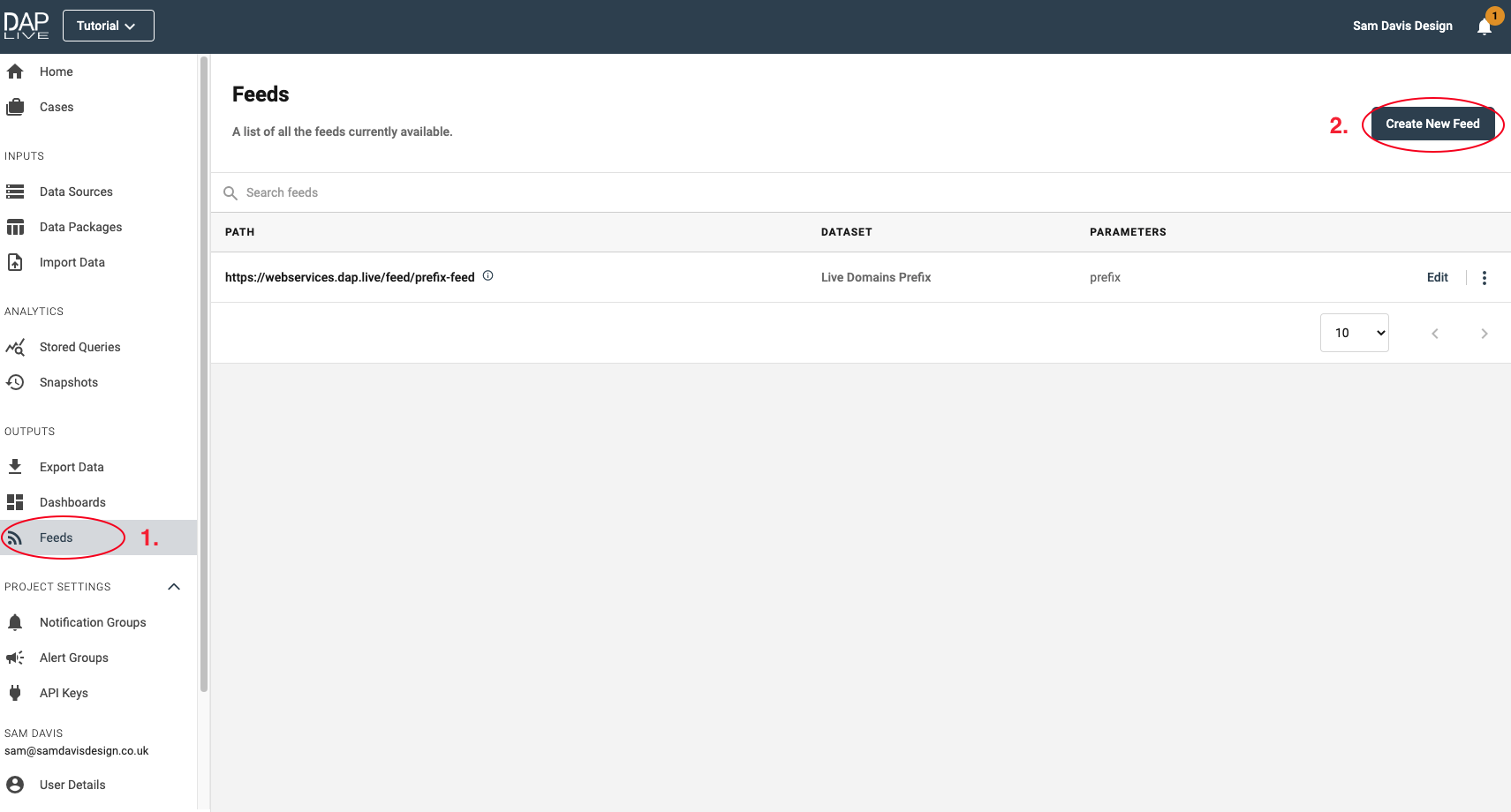
Task: Click the Feeds RSS icon
Action: (x=15, y=538)
